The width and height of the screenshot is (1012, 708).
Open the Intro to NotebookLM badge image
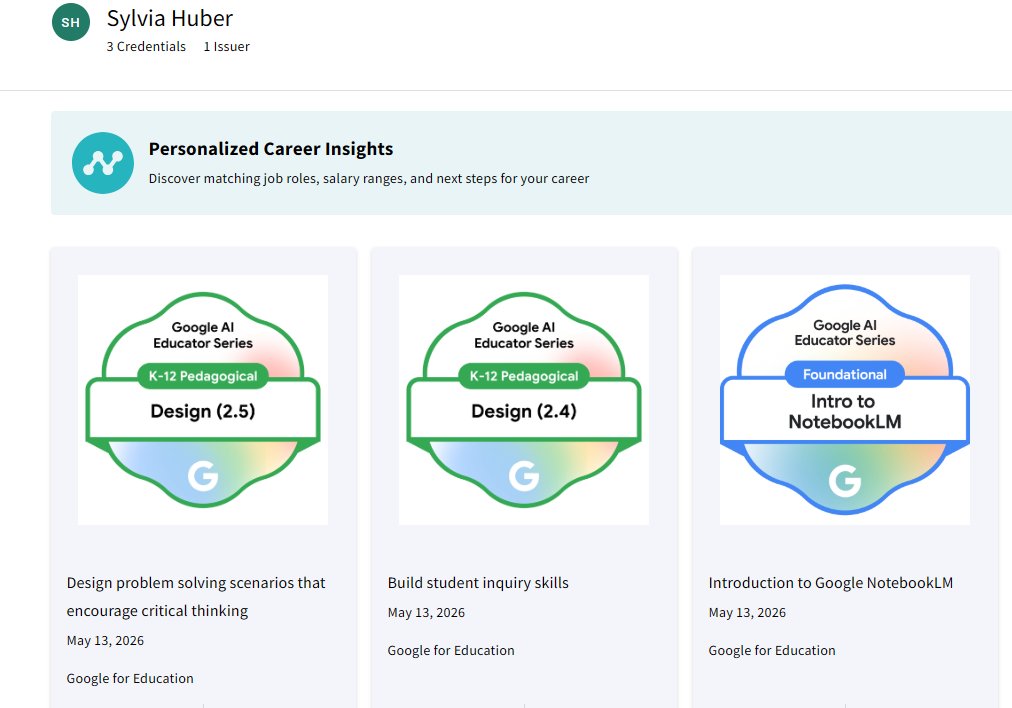click(x=844, y=400)
